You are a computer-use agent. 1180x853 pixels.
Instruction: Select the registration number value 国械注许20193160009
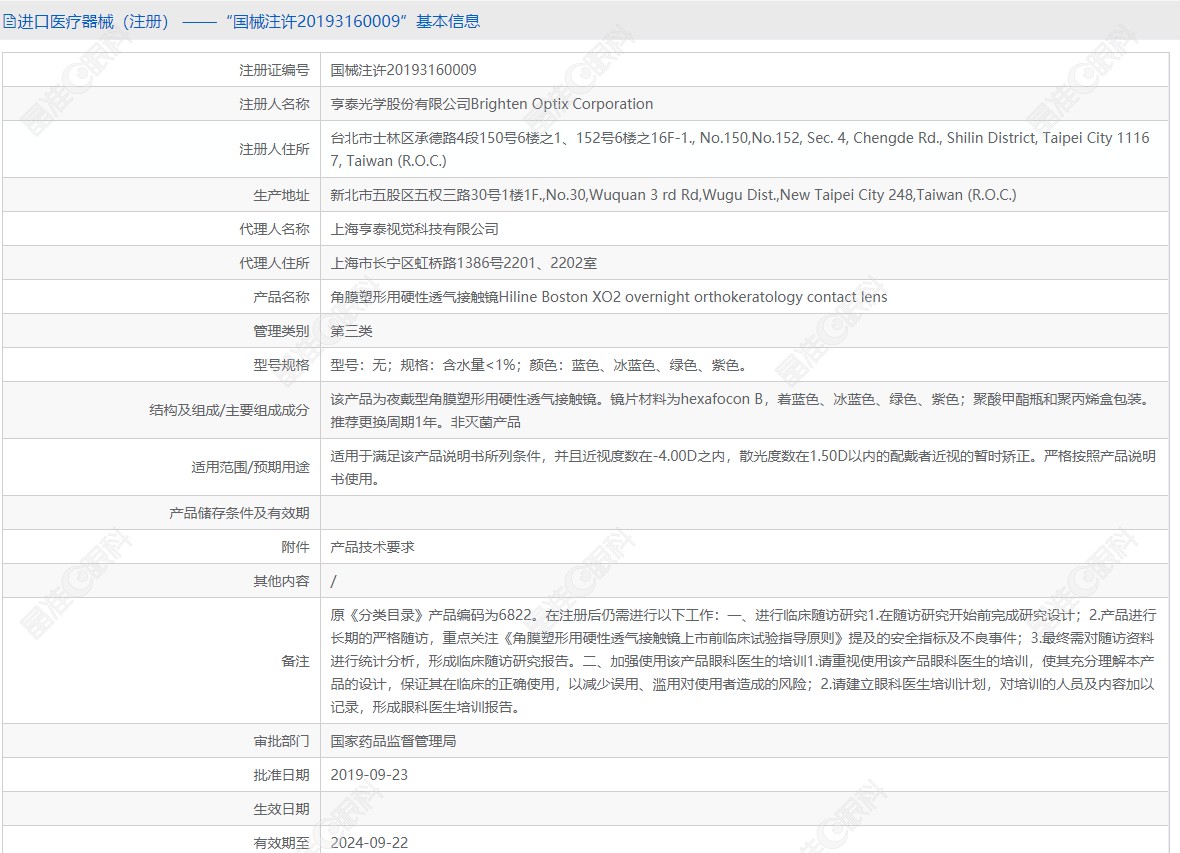(404, 70)
